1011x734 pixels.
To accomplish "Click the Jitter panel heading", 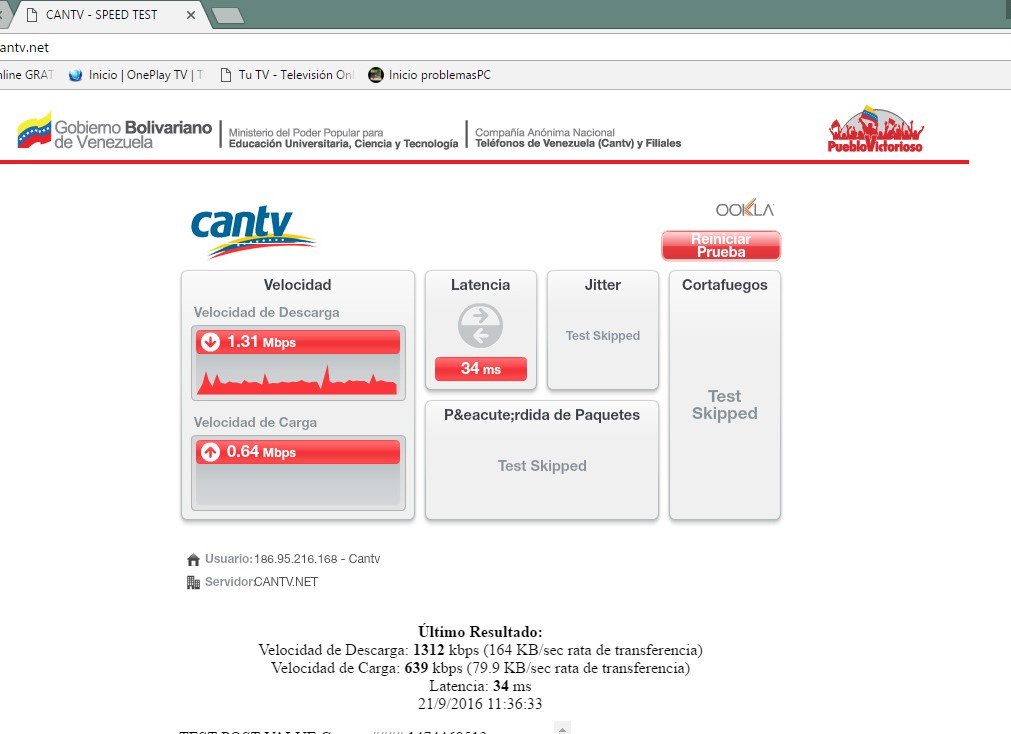I will point(603,285).
